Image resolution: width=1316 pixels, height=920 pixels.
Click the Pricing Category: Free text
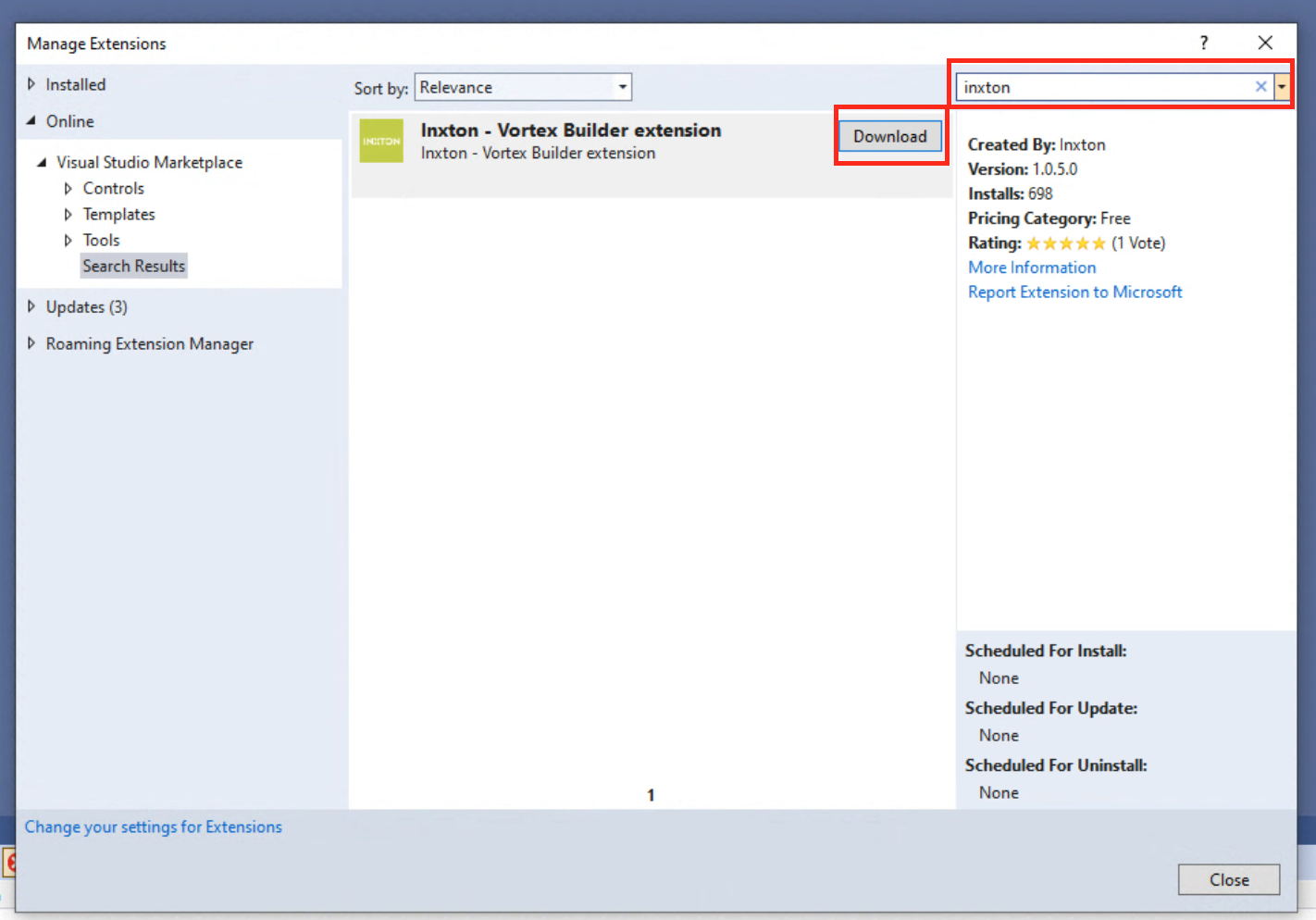pos(1049,218)
